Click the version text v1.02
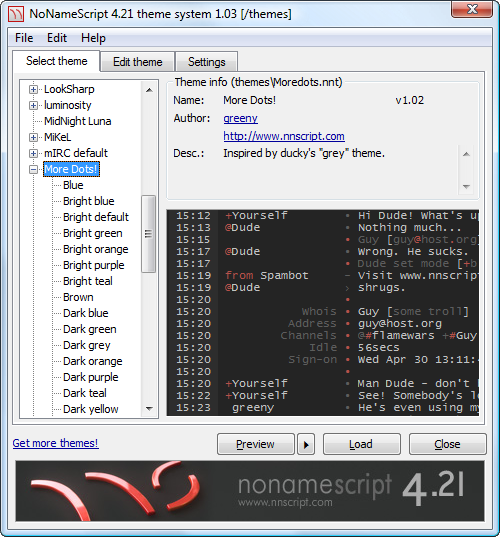This screenshot has width=500, height=537. coord(410,100)
